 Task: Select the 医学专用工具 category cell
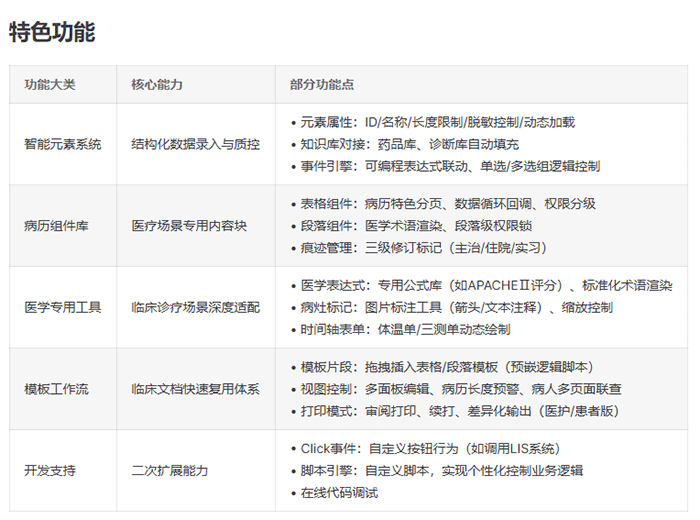62,307
